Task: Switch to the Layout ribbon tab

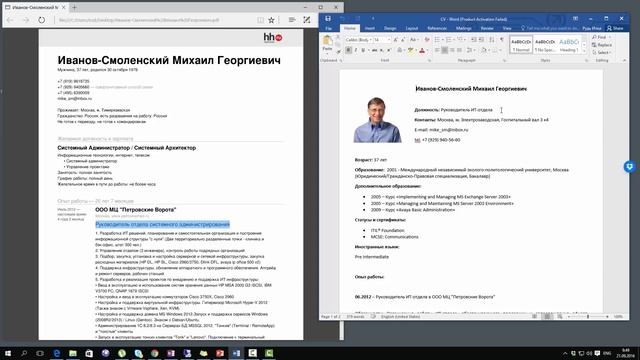Action: tap(411, 29)
